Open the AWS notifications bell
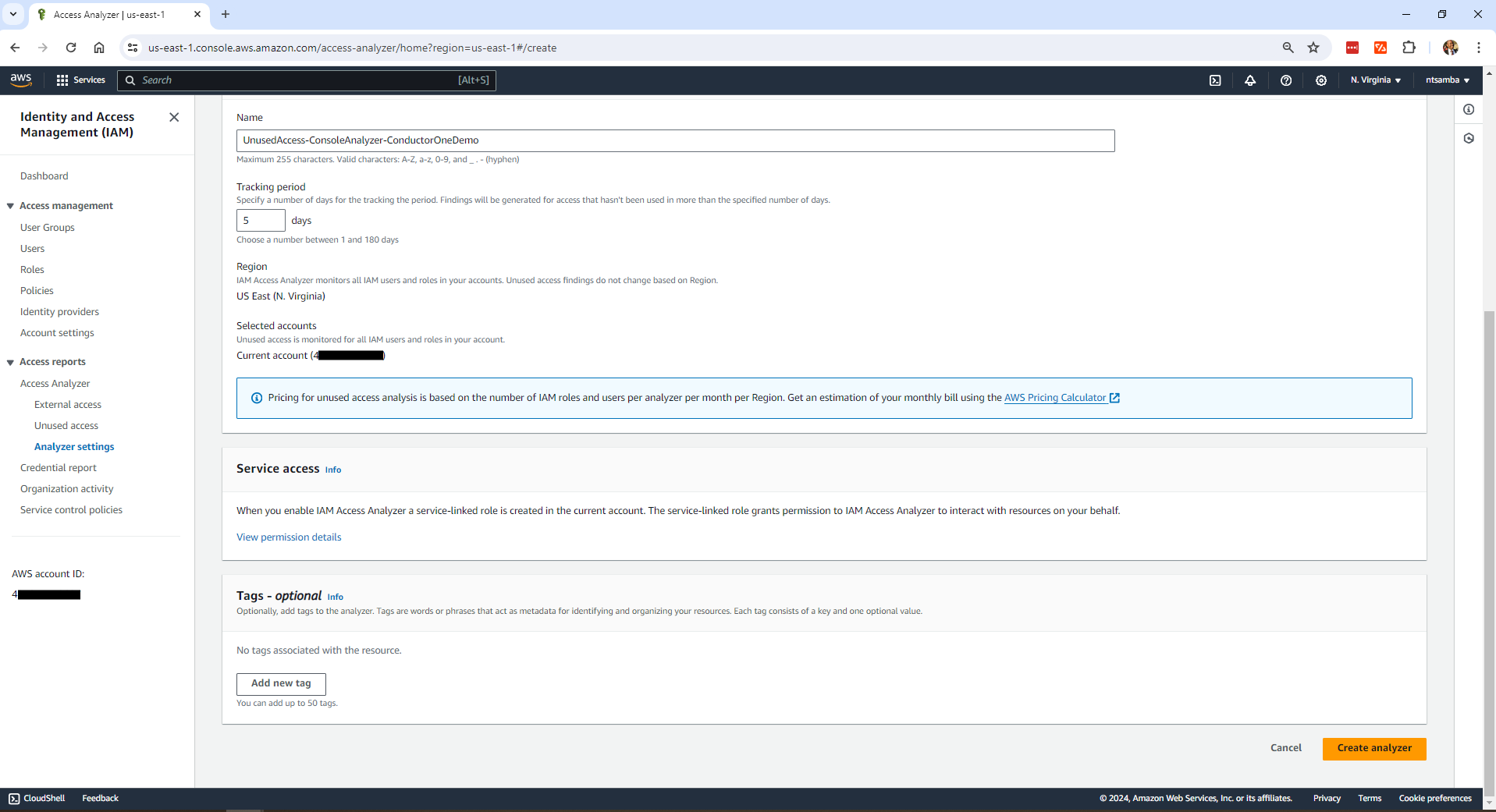This screenshot has height=812, width=1496. [x=1250, y=80]
